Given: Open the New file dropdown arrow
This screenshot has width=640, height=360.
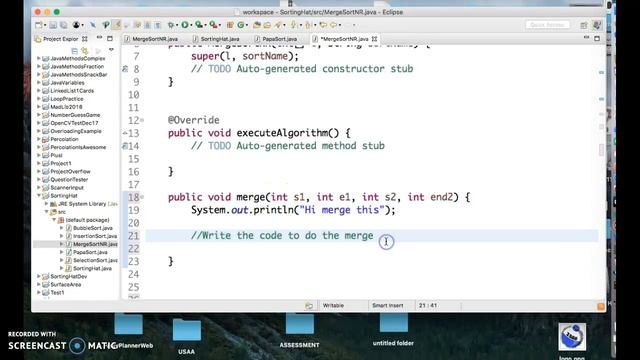Looking at the screenshot, I should tap(44, 25).
